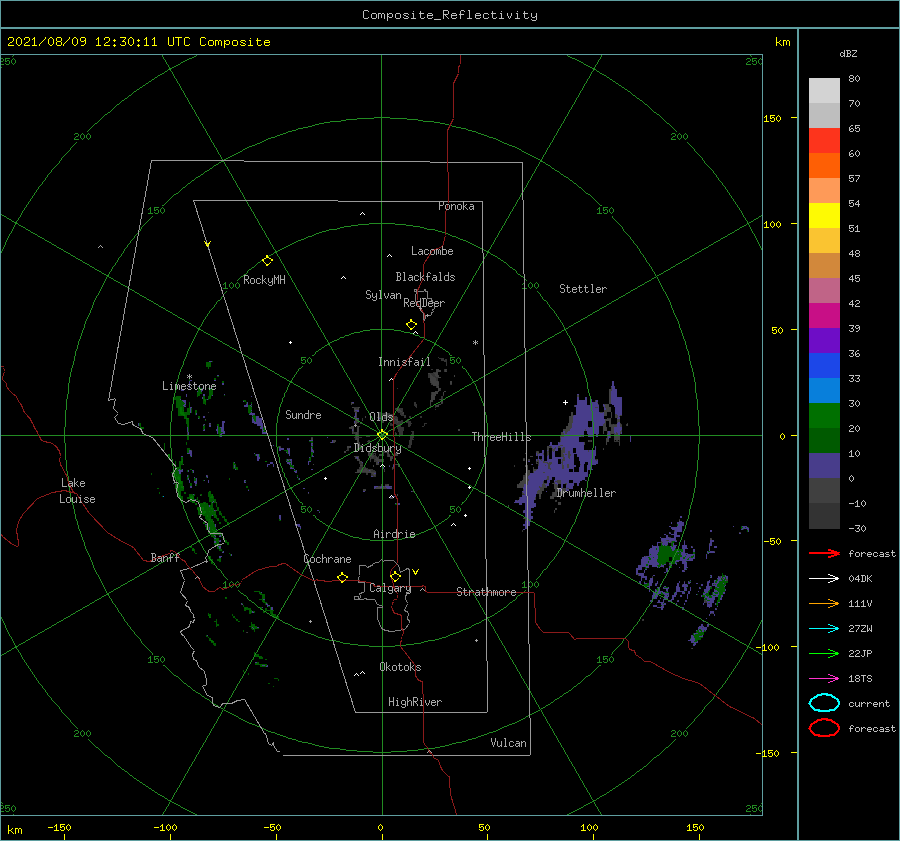Click the Calgary city label

390,588
